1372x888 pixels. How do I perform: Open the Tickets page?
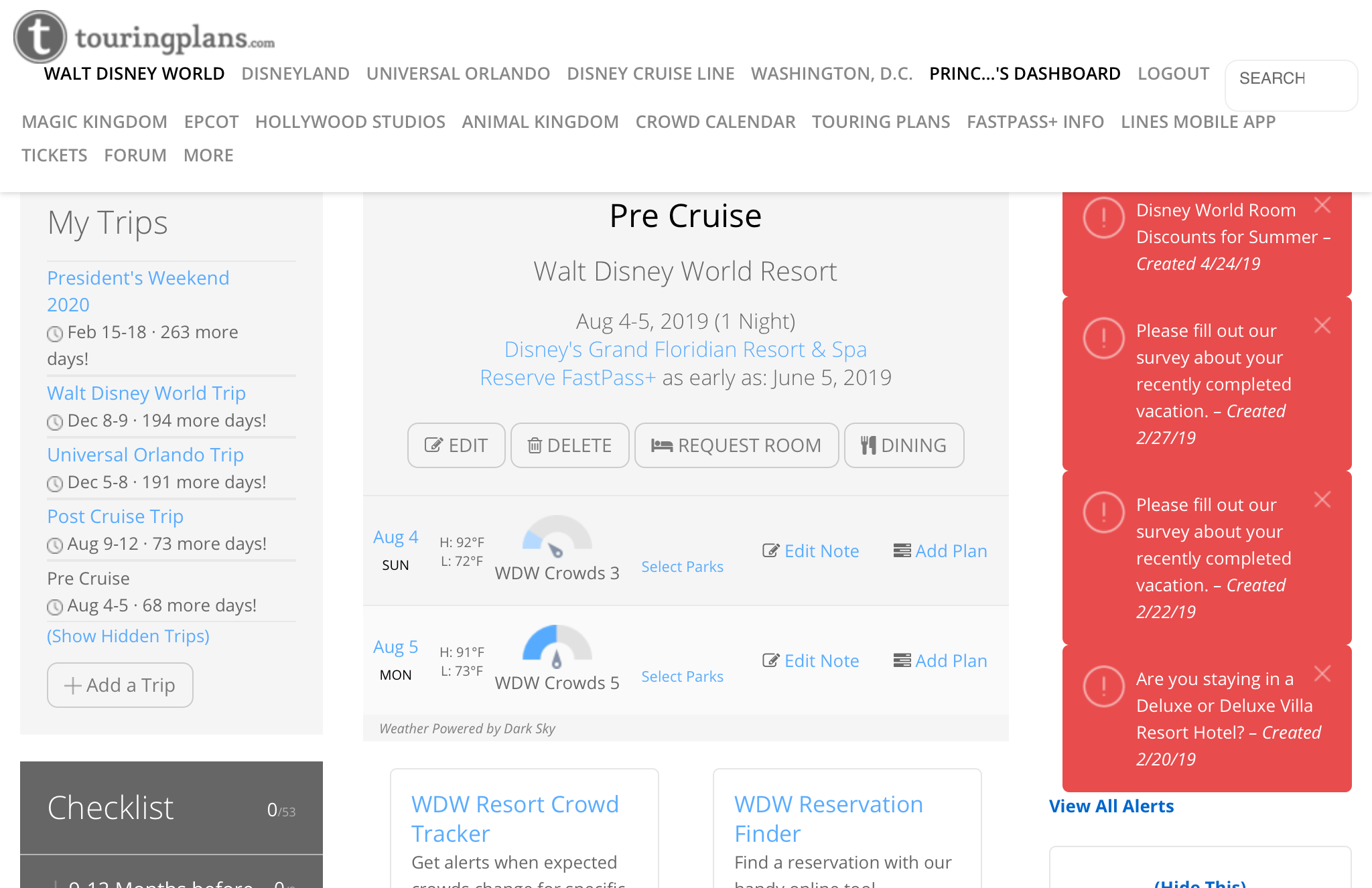[54, 155]
